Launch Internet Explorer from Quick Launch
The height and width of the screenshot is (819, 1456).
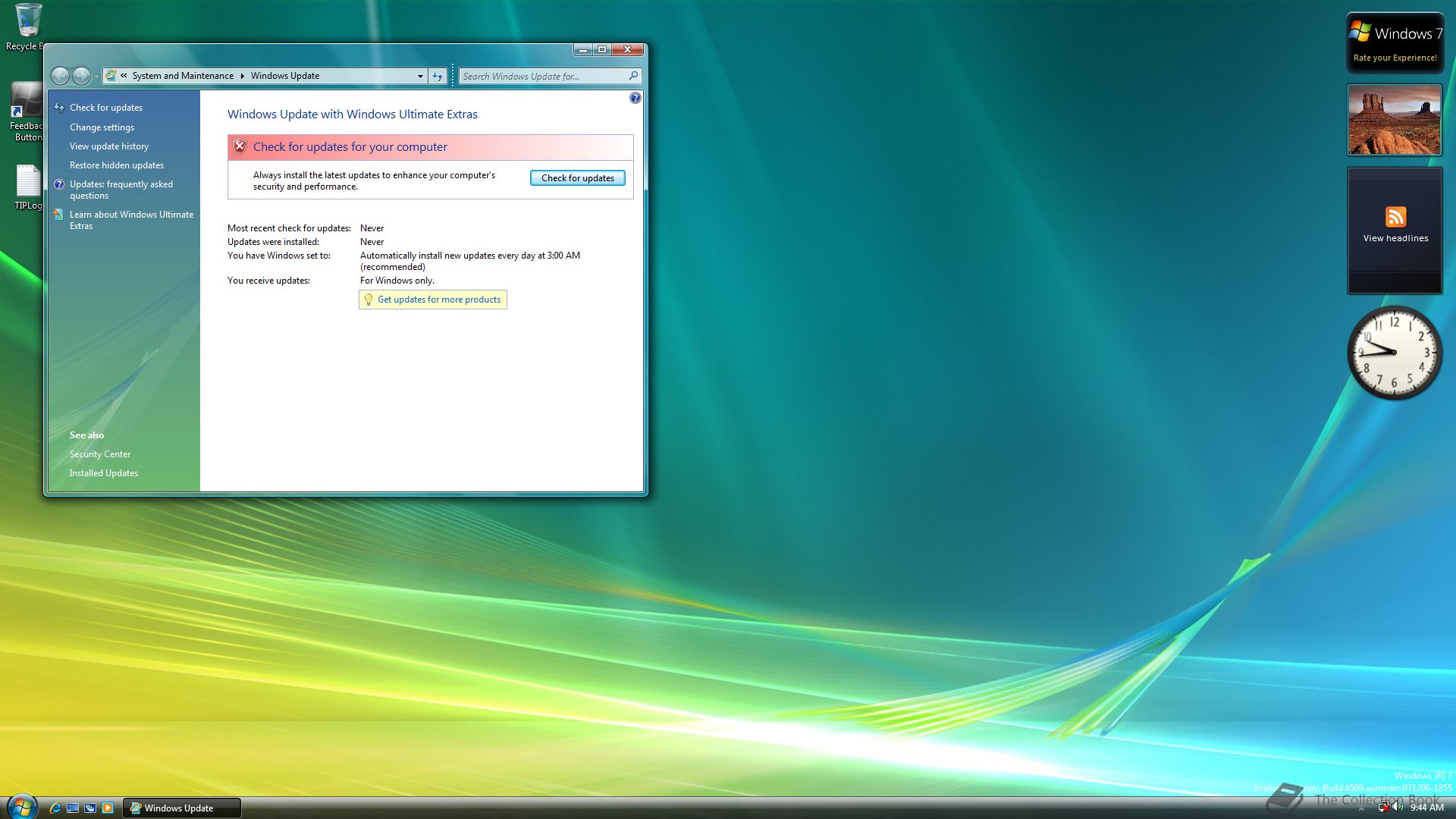[55, 808]
